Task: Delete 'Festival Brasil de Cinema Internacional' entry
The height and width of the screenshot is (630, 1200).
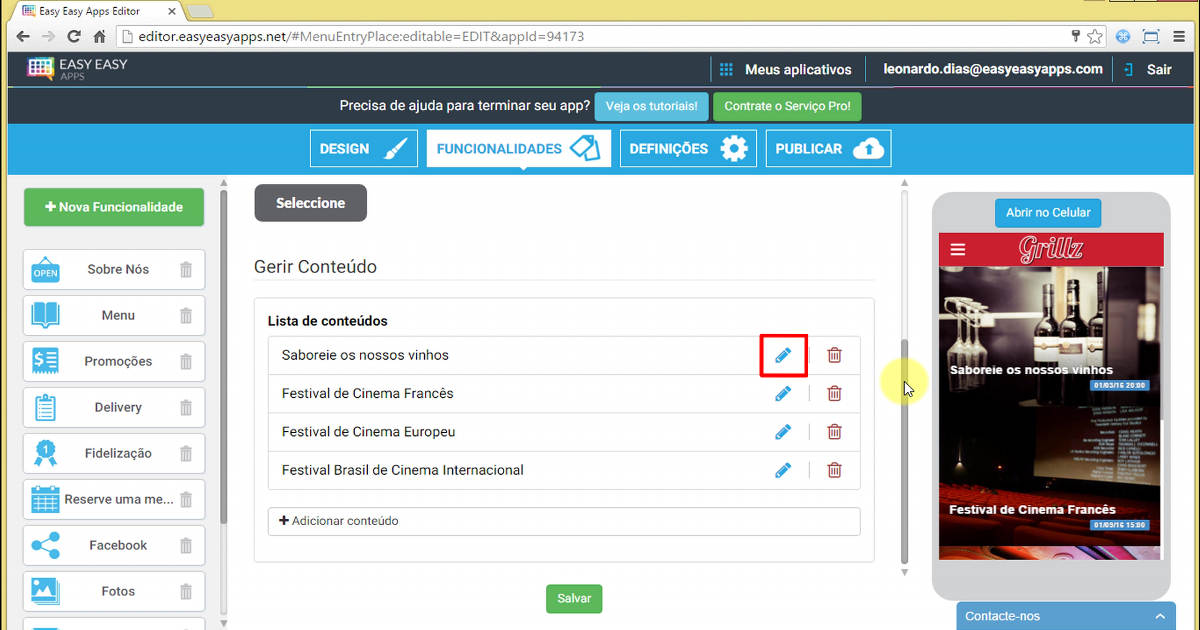Action: tap(834, 470)
